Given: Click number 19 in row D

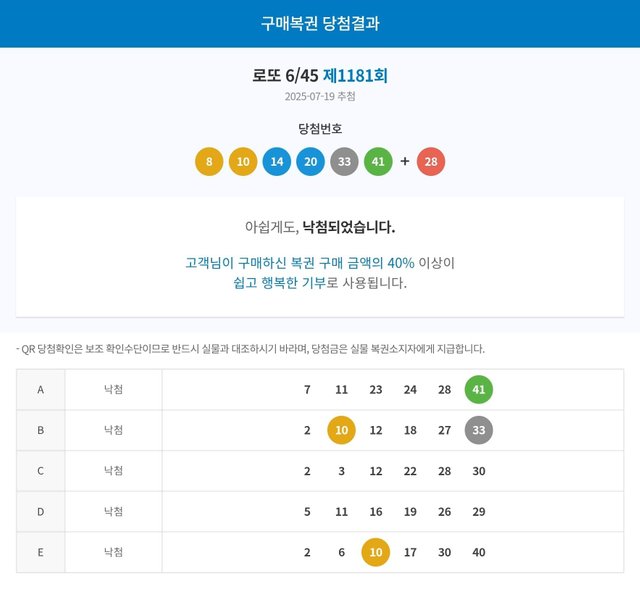Looking at the screenshot, I should point(410,512).
